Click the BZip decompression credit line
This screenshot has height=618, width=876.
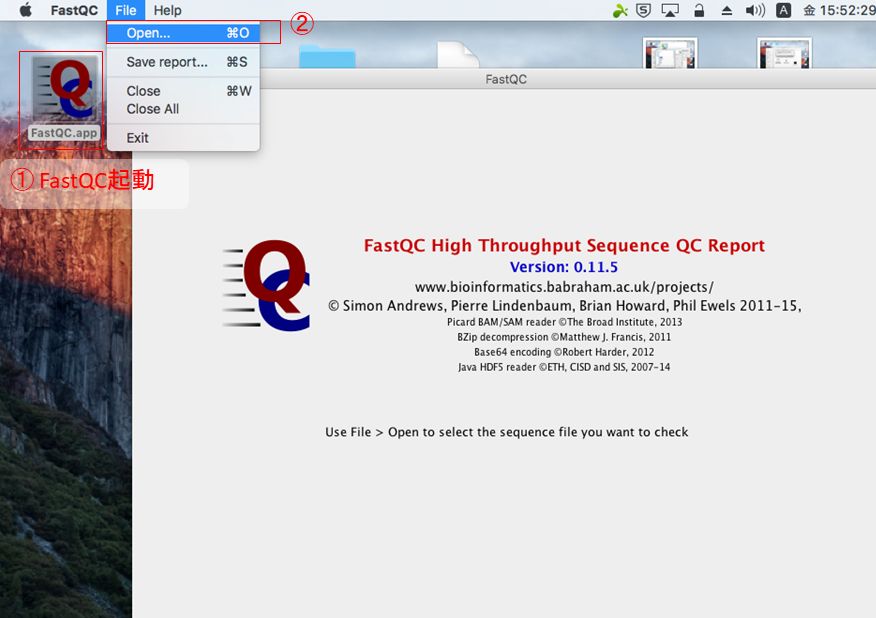point(564,337)
